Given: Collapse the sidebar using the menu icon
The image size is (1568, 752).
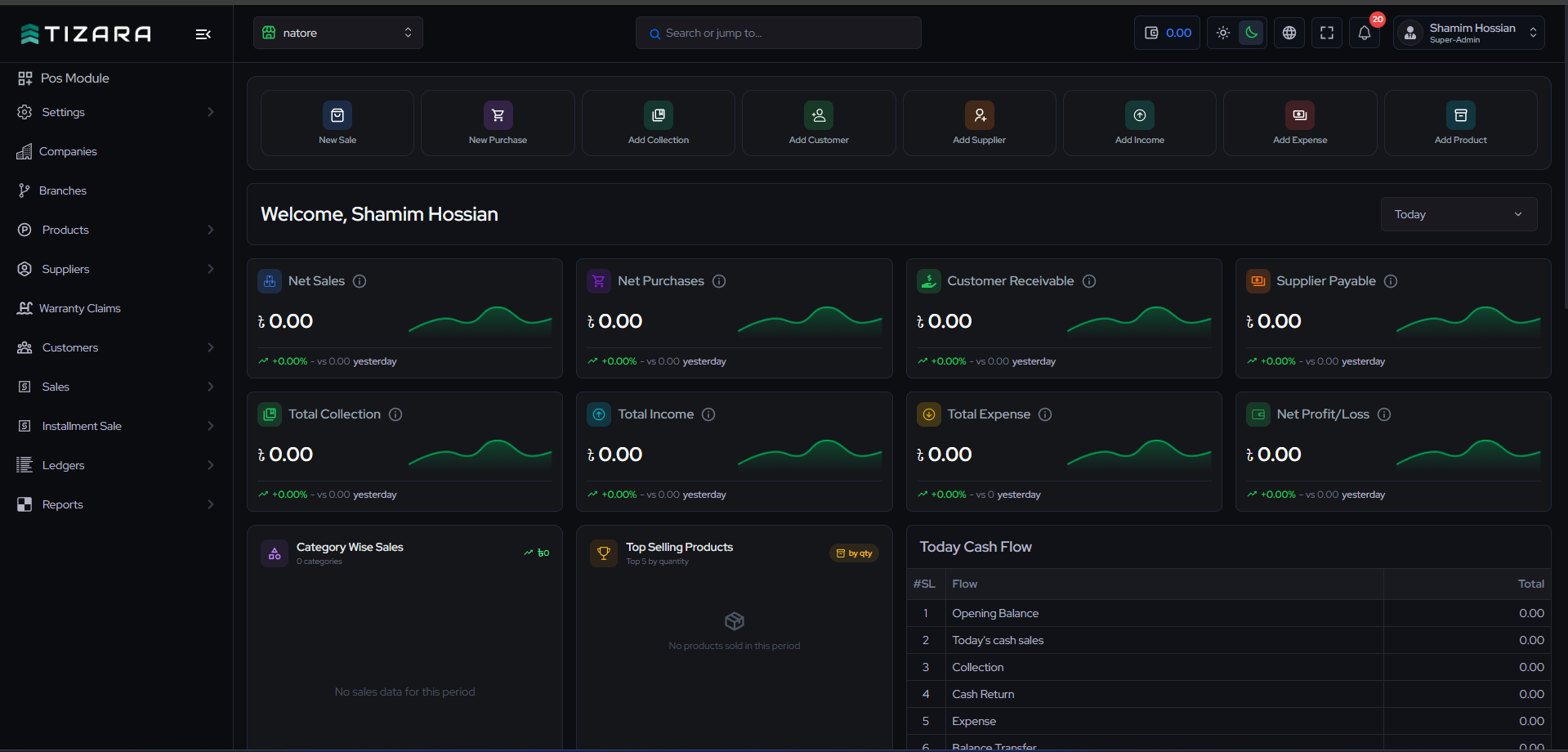Looking at the screenshot, I should (203, 34).
